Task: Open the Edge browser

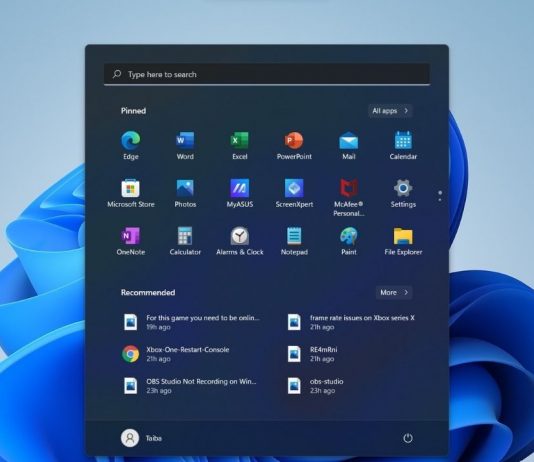Action: pos(131,145)
